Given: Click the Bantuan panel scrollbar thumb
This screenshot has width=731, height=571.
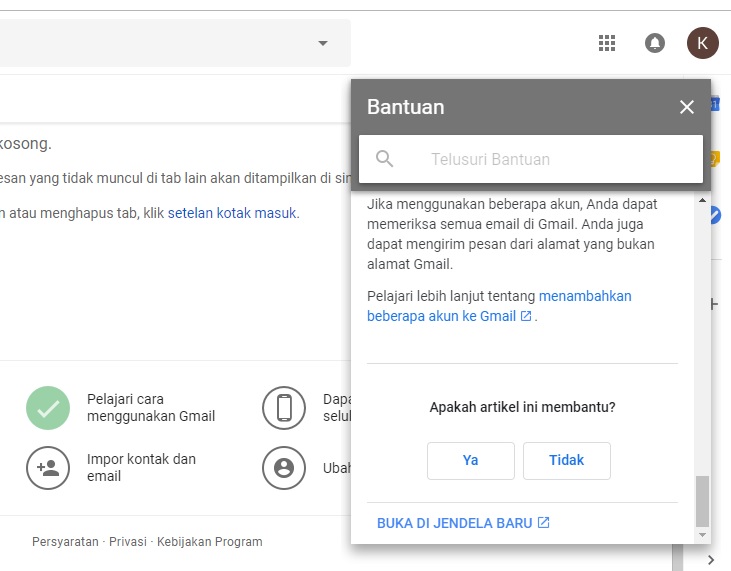Looking at the screenshot, I should tap(702, 500).
